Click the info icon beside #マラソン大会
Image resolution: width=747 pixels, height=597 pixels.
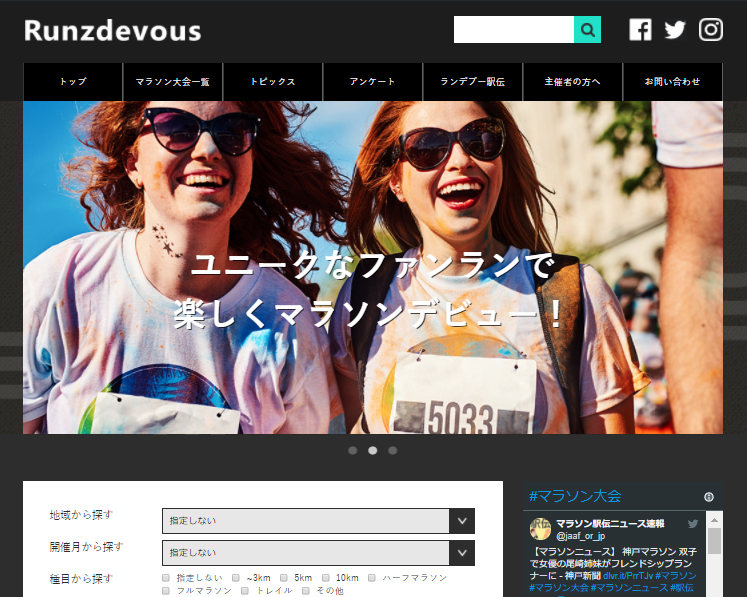click(x=709, y=497)
